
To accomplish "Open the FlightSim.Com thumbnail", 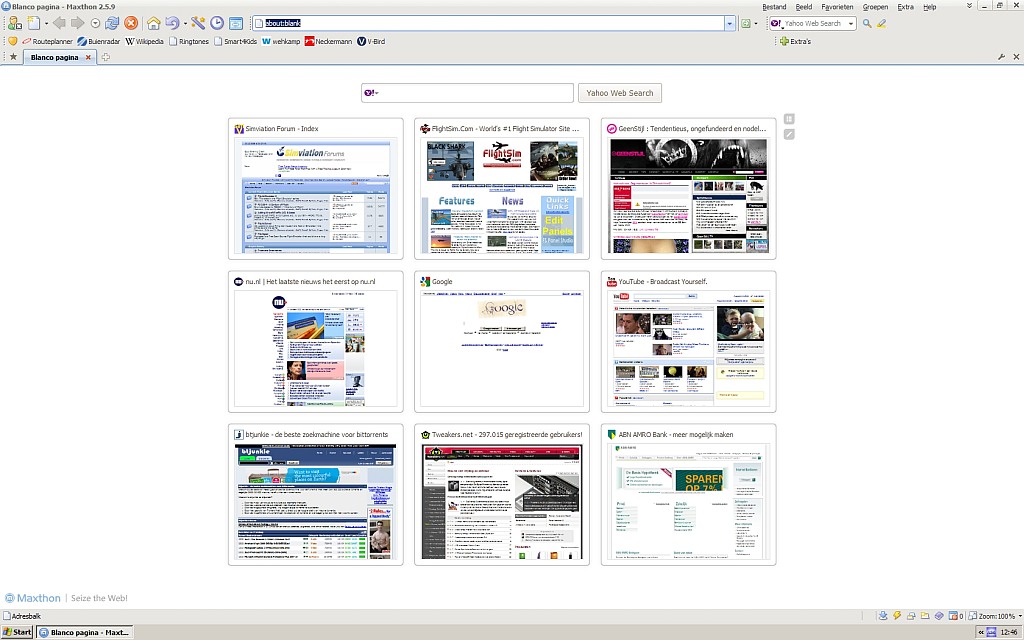I will pos(502,189).
